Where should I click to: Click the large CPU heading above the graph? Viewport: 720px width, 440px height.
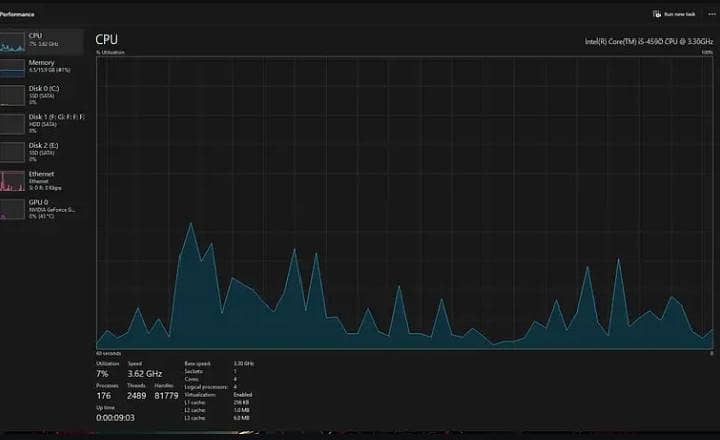(x=107, y=39)
